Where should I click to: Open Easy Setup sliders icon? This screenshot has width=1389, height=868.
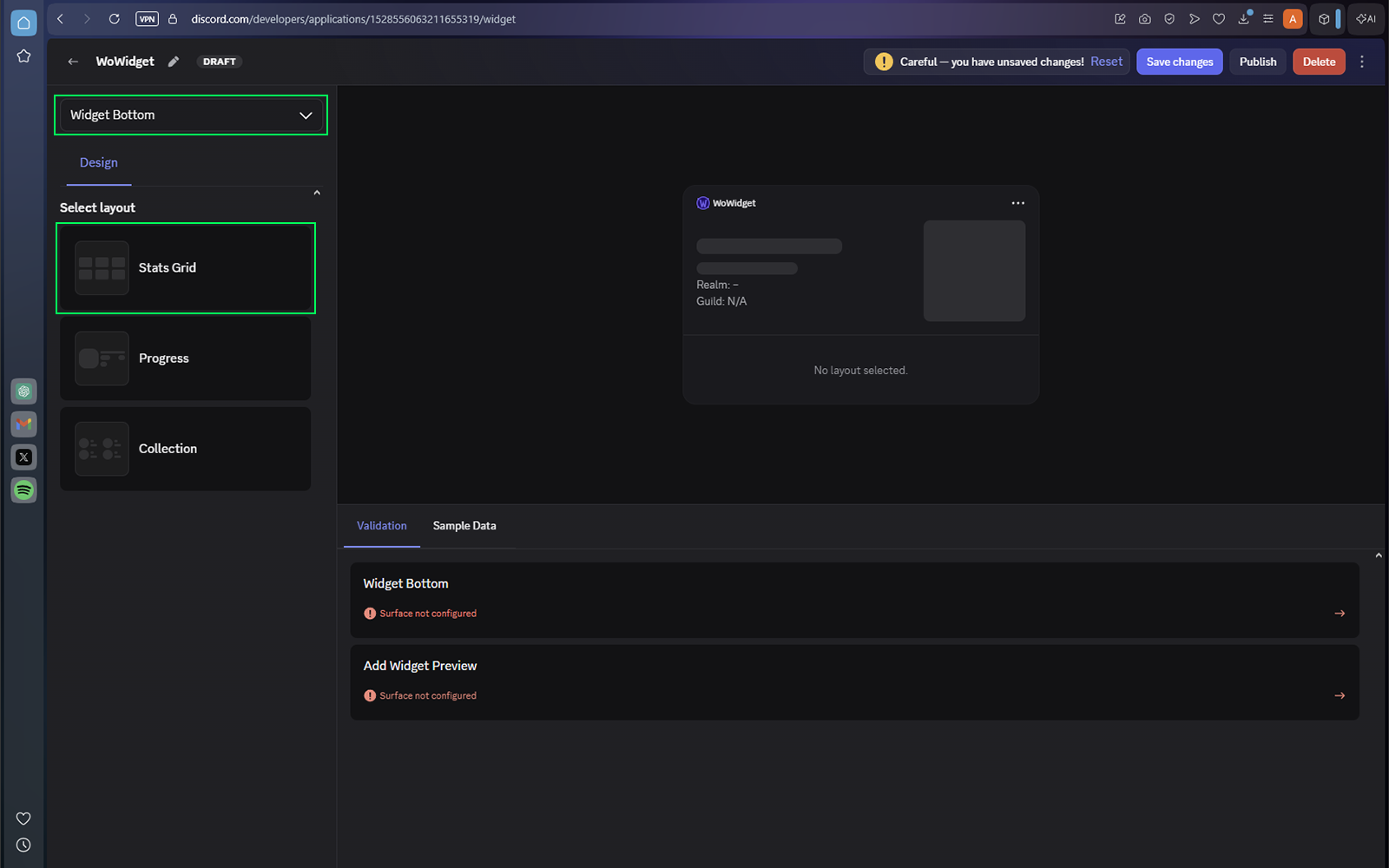[x=1268, y=19]
